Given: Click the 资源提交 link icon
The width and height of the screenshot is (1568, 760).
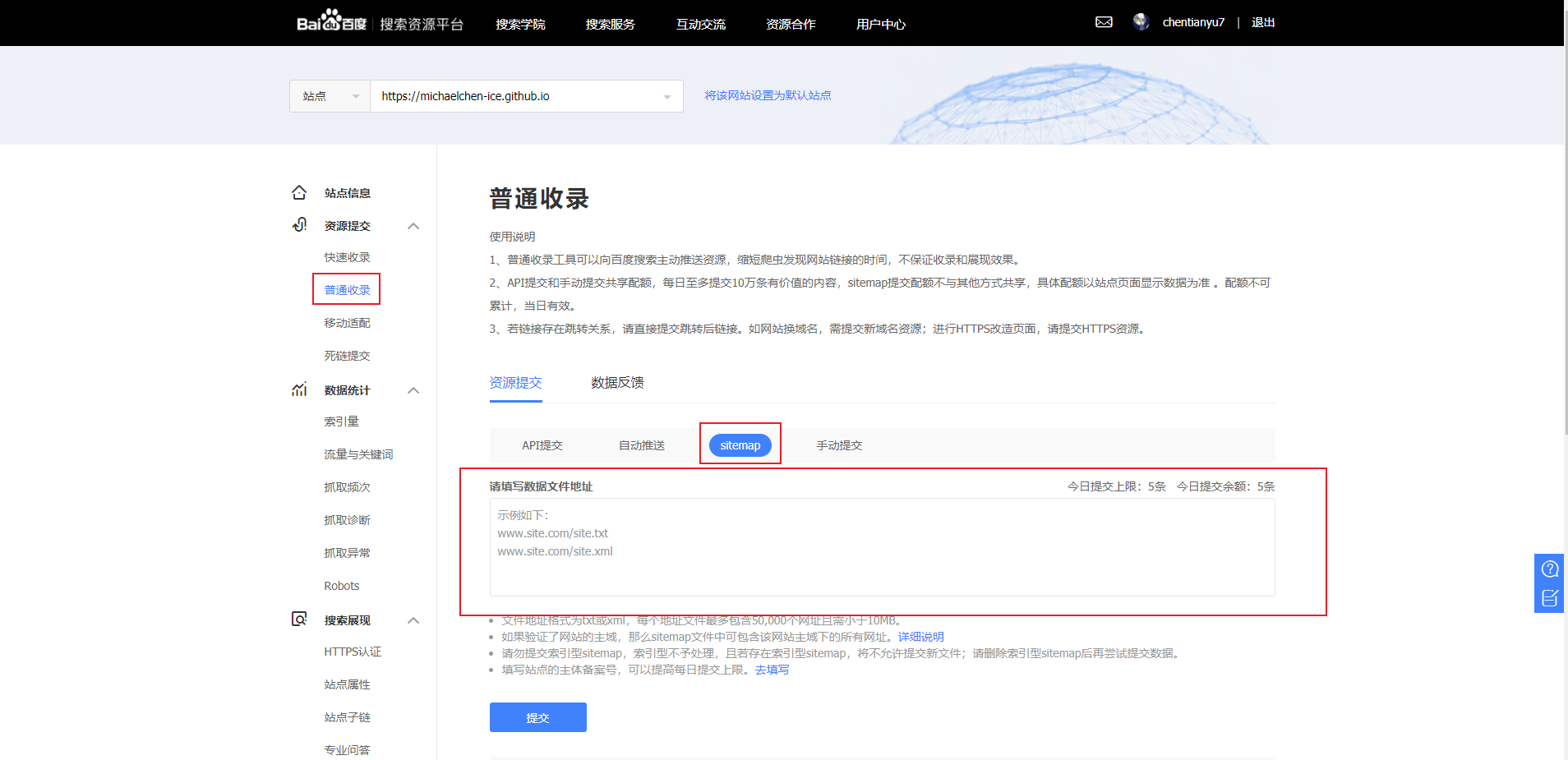Looking at the screenshot, I should 299,225.
